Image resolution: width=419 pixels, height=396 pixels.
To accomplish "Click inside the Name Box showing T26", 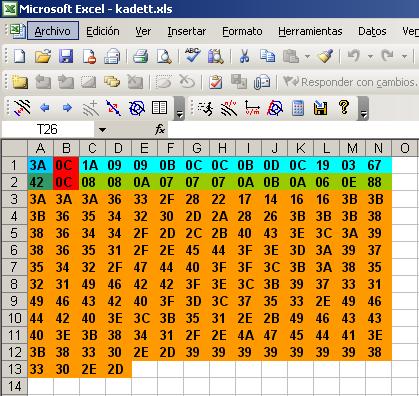I will 47,130.
